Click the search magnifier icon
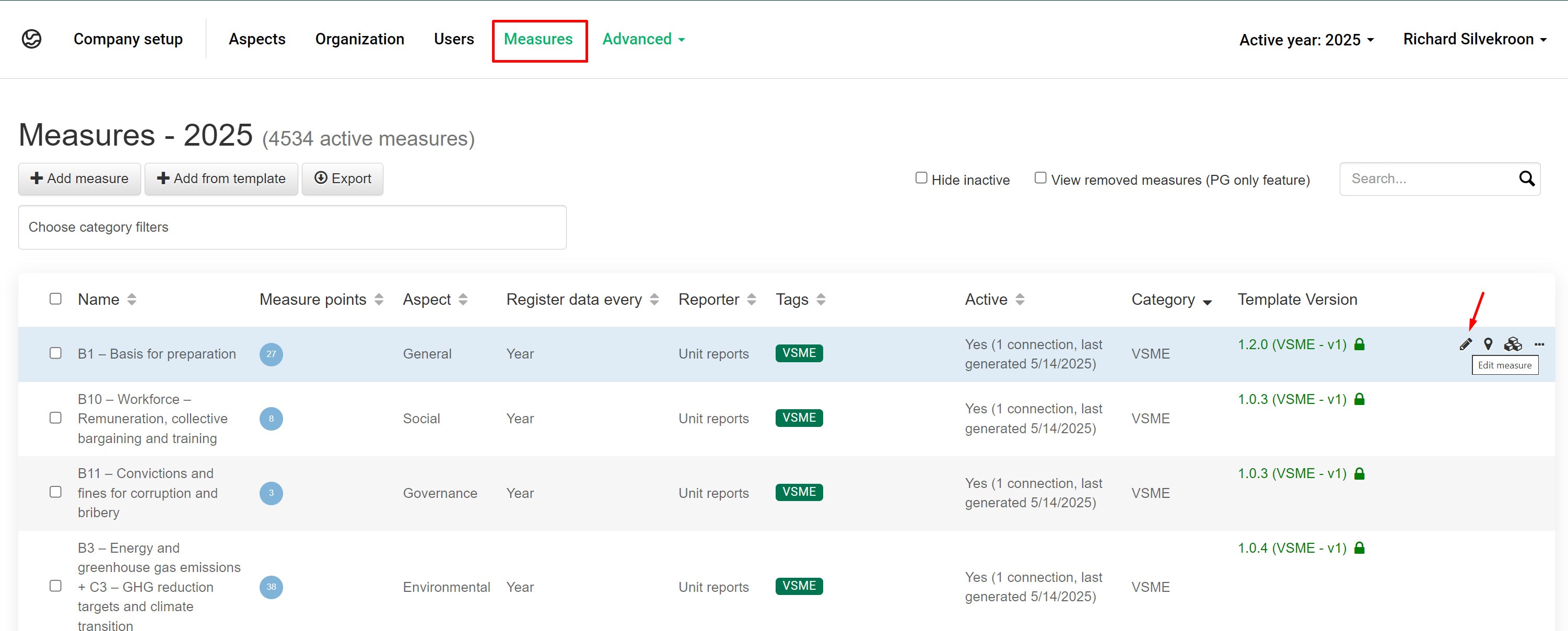1568x631 pixels. [1526, 179]
